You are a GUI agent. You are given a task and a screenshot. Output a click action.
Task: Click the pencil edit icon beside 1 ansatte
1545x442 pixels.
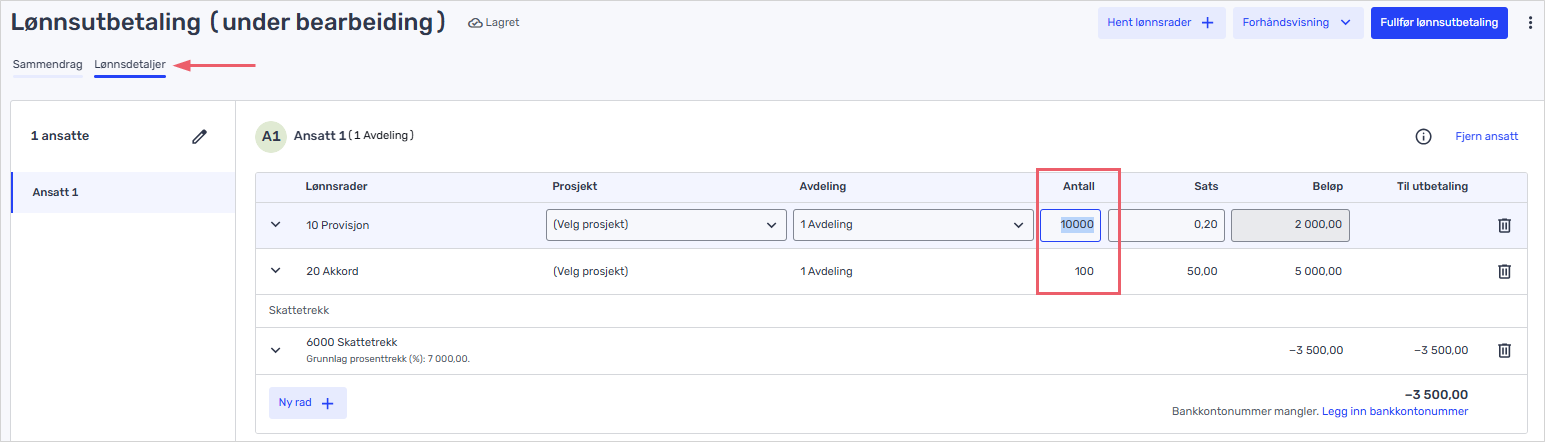click(x=199, y=137)
